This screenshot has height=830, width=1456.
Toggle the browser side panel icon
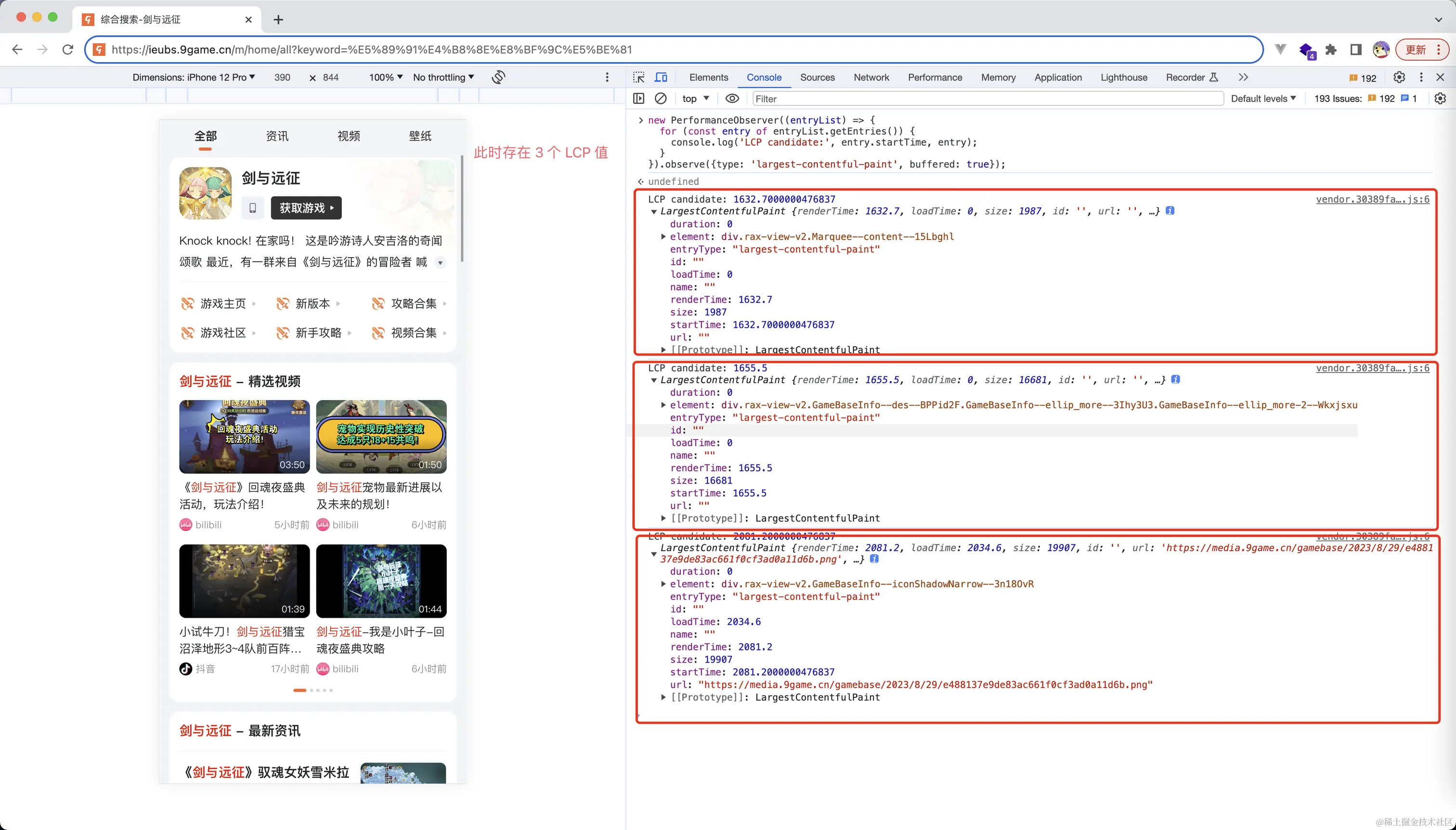[x=1356, y=50]
